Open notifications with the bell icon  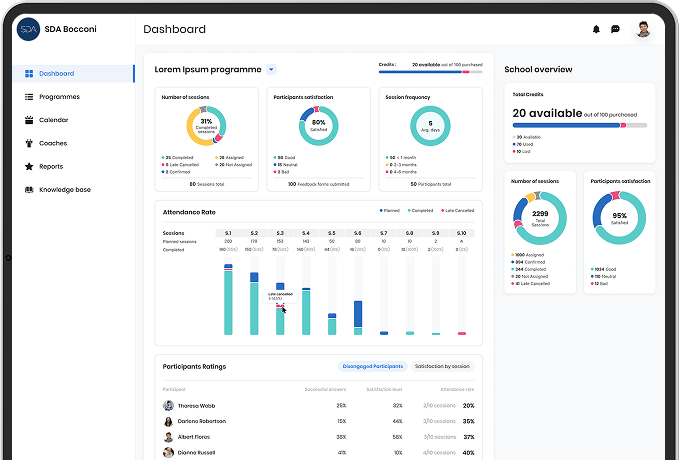click(x=597, y=30)
